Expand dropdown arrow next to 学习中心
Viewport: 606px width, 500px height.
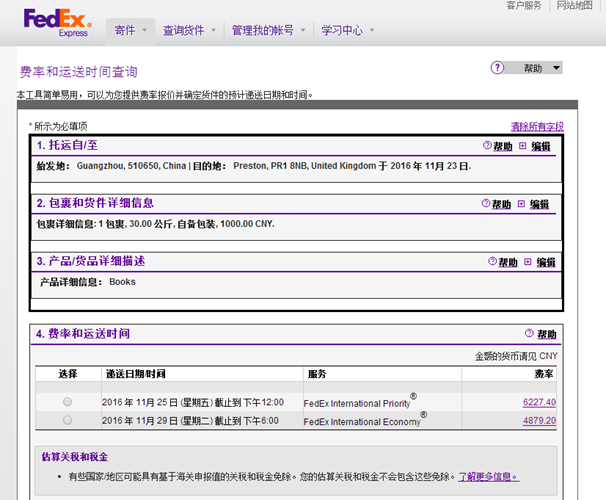372,30
